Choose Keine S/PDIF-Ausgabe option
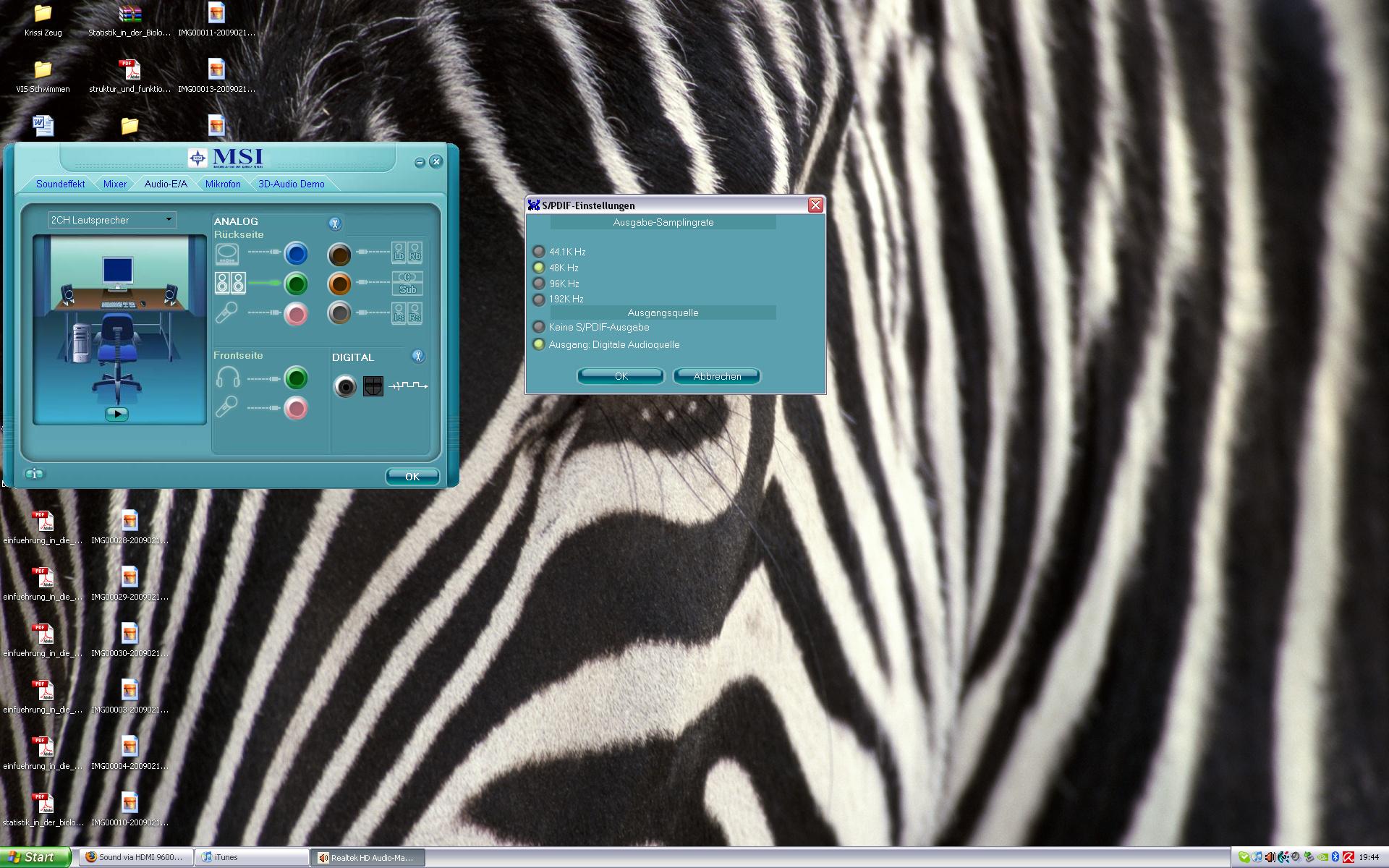Viewport: 1389px width, 868px height. pos(539,327)
